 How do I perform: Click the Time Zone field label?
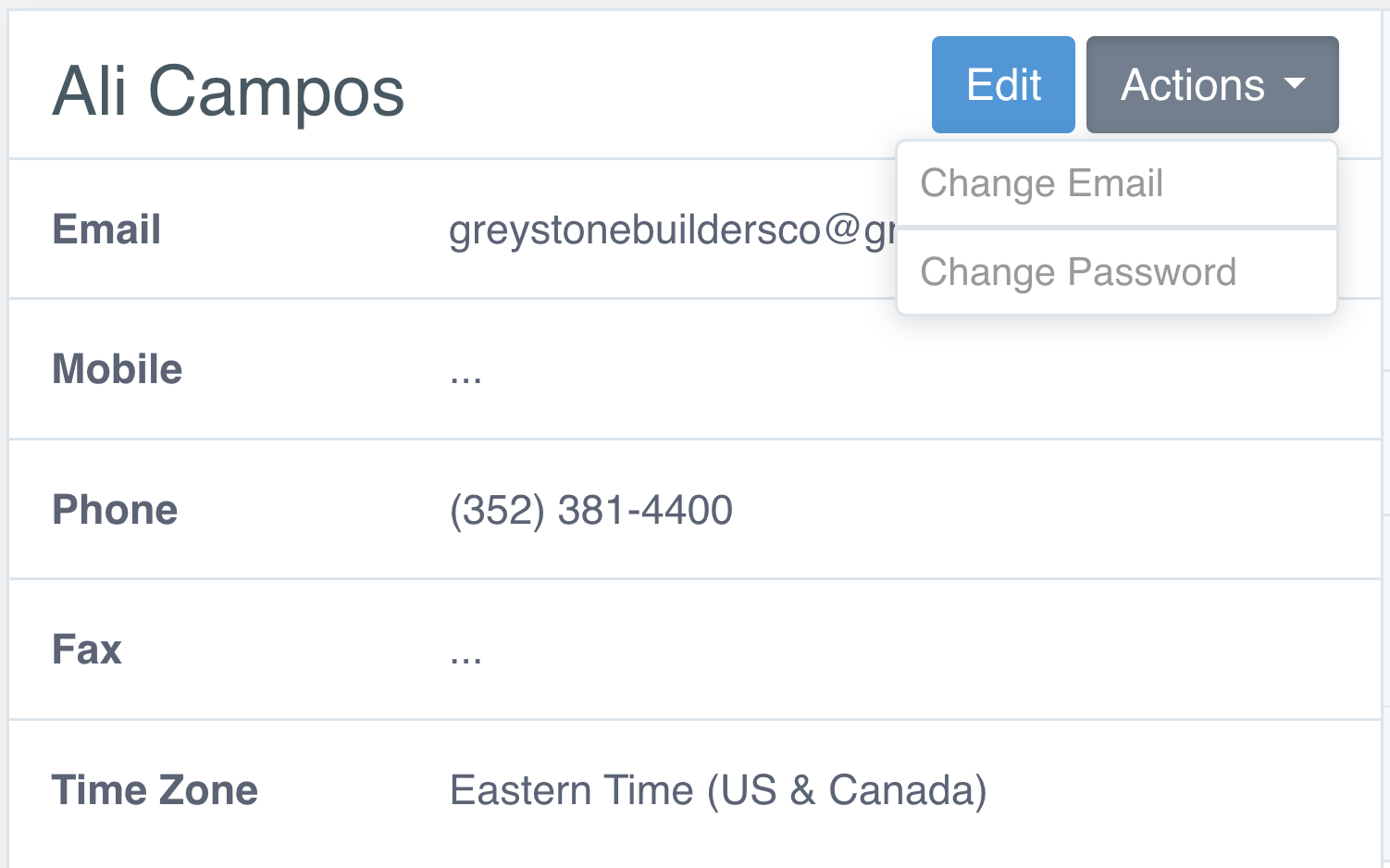click(x=155, y=790)
